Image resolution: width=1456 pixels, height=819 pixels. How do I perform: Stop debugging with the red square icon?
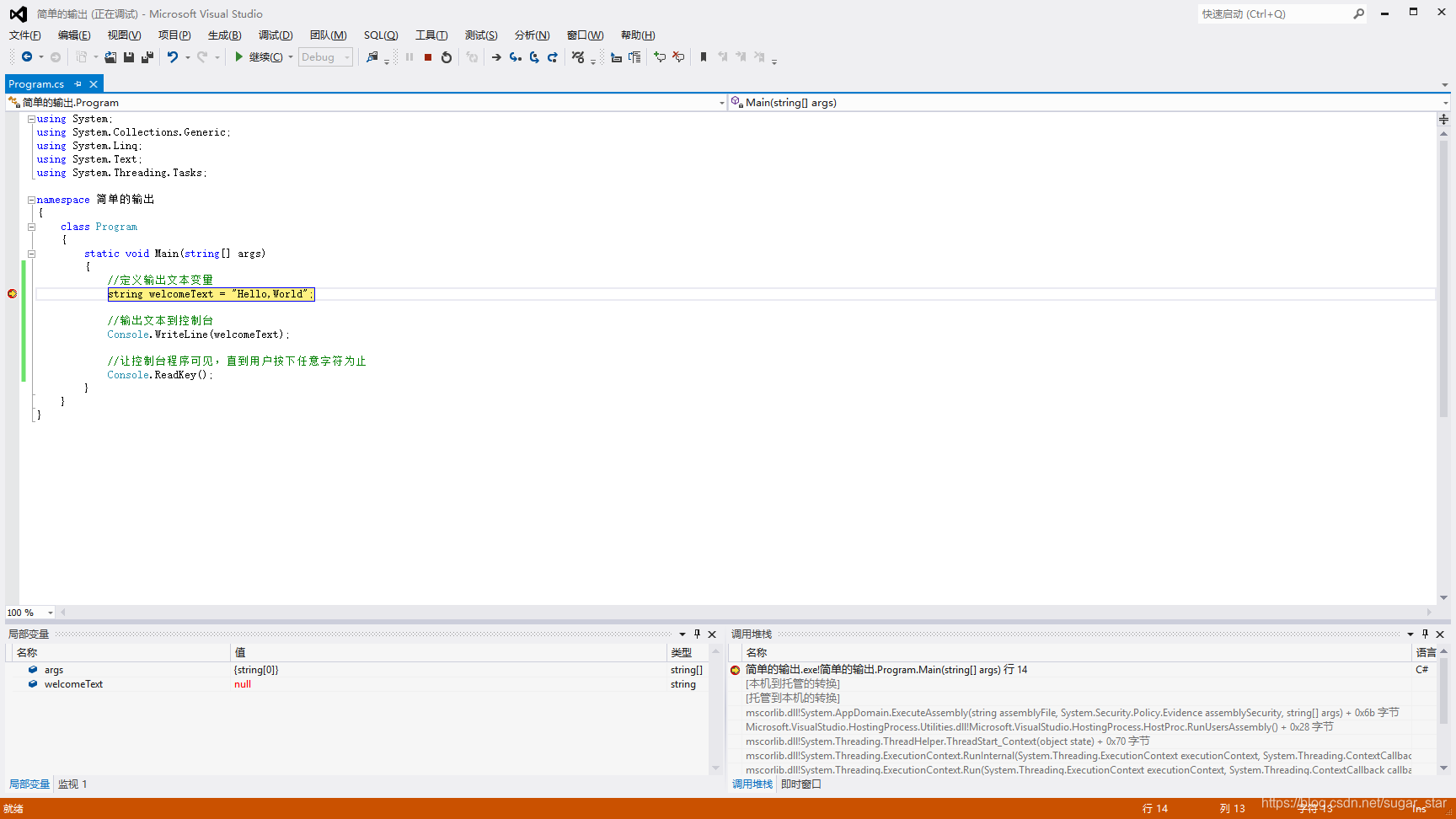tap(428, 57)
